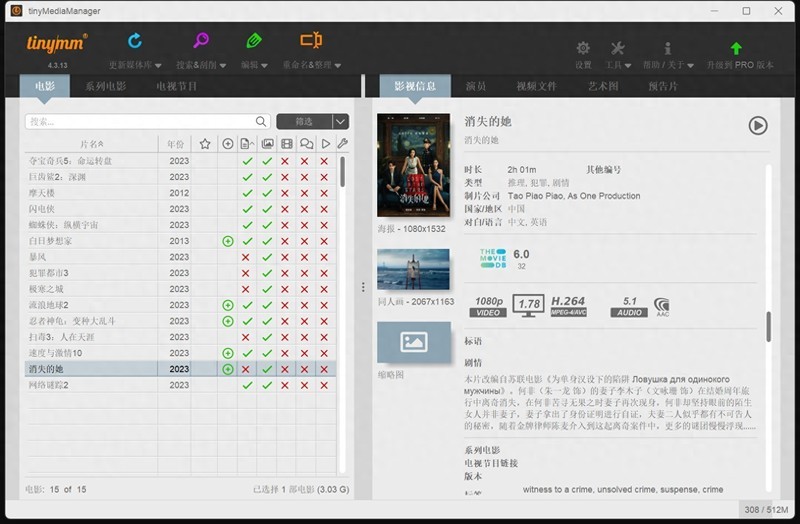Open the search & scrape dropdown arrow
800x524 pixels.
(223, 65)
